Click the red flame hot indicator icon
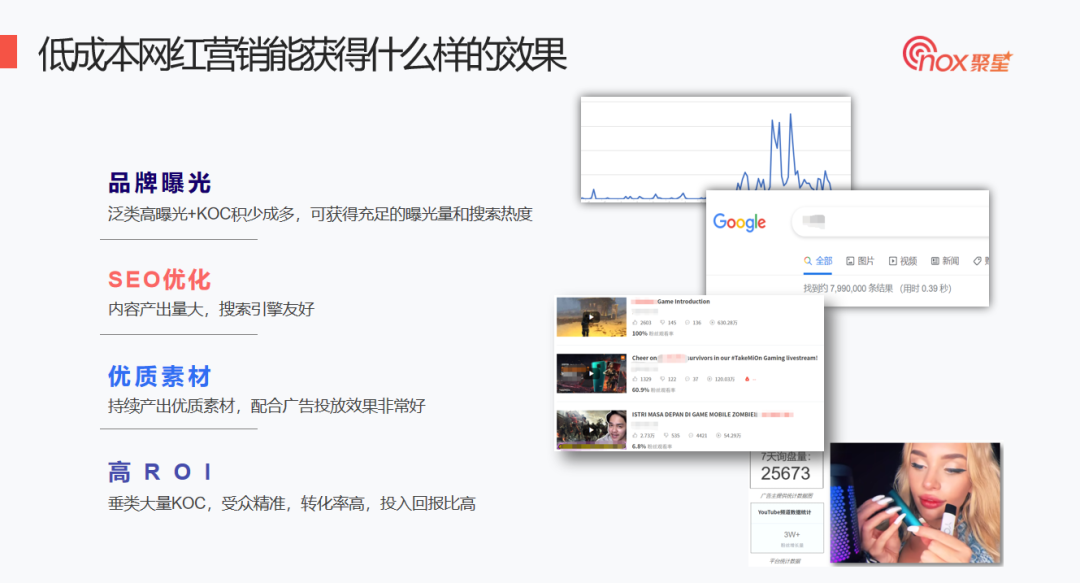This screenshot has height=583, width=1080. point(748,379)
